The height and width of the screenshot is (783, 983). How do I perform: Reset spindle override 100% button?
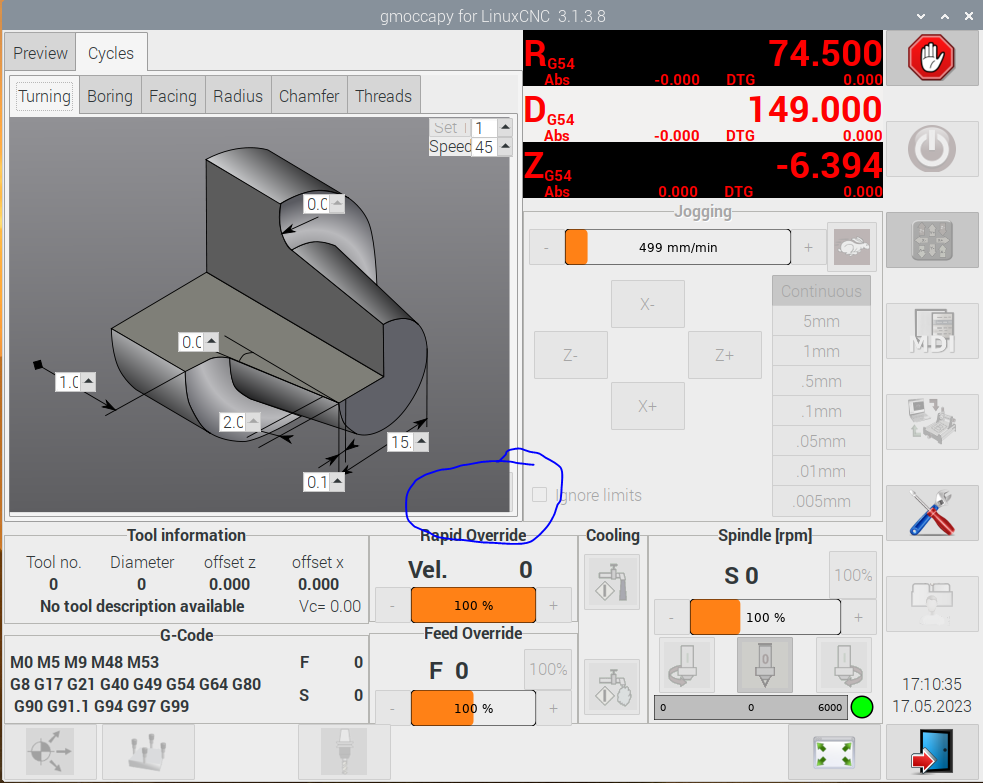853,575
